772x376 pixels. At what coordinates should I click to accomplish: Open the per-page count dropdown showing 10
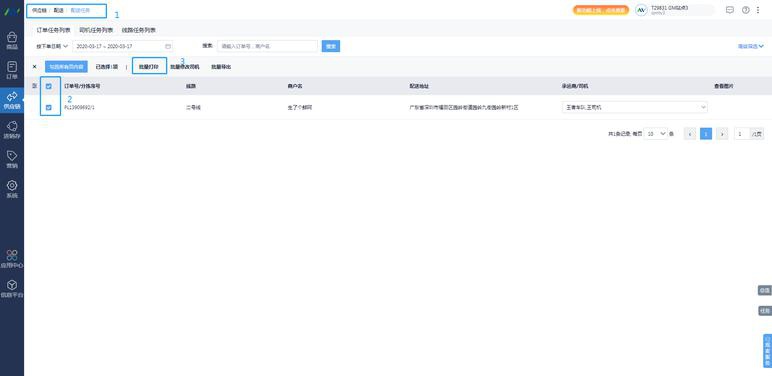[x=655, y=133]
